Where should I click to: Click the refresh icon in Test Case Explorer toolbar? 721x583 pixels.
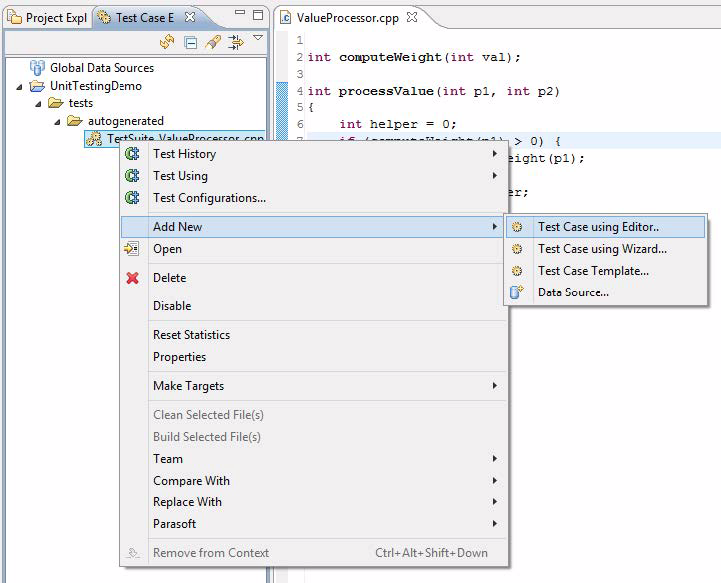point(167,42)
